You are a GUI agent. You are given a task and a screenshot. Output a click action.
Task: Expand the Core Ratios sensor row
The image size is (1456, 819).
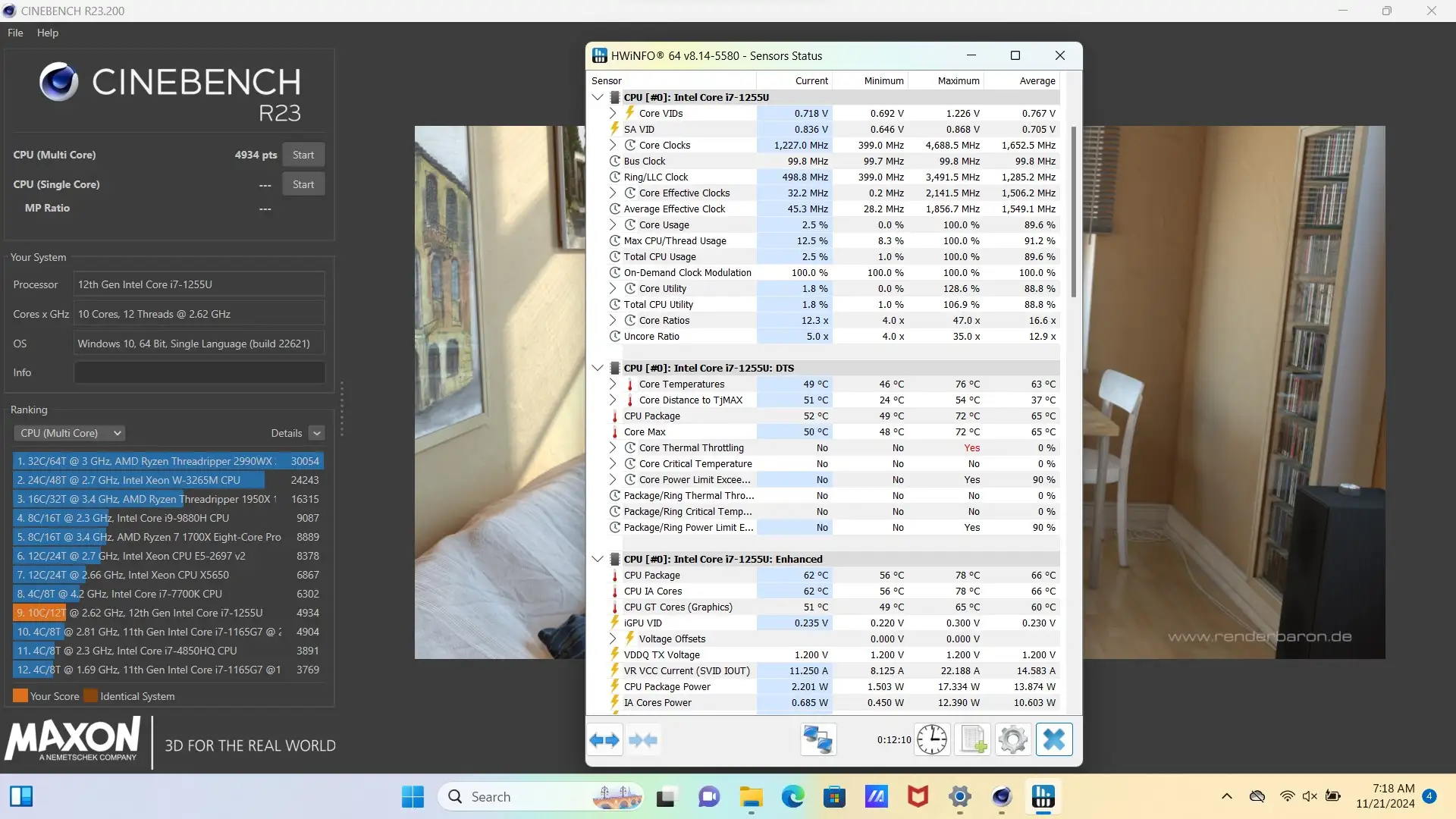coord(613,320)
